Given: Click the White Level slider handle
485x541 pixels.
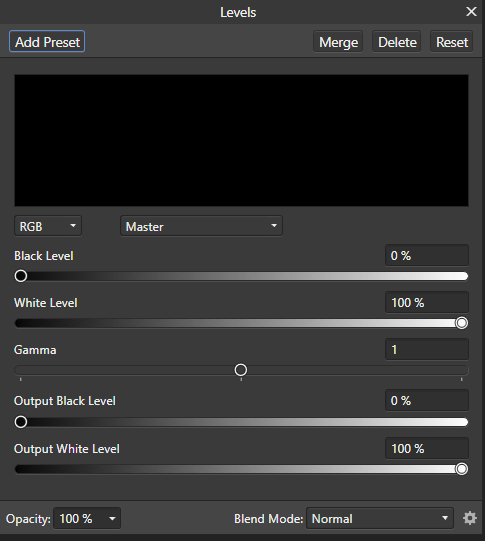Looking at the screenshot, I should (x=462, y=323).
